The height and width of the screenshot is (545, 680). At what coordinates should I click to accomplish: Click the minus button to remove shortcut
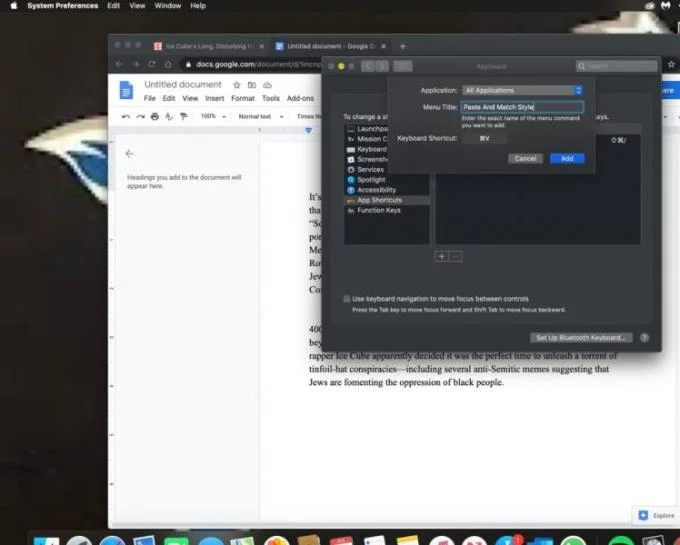coord(455,256)
